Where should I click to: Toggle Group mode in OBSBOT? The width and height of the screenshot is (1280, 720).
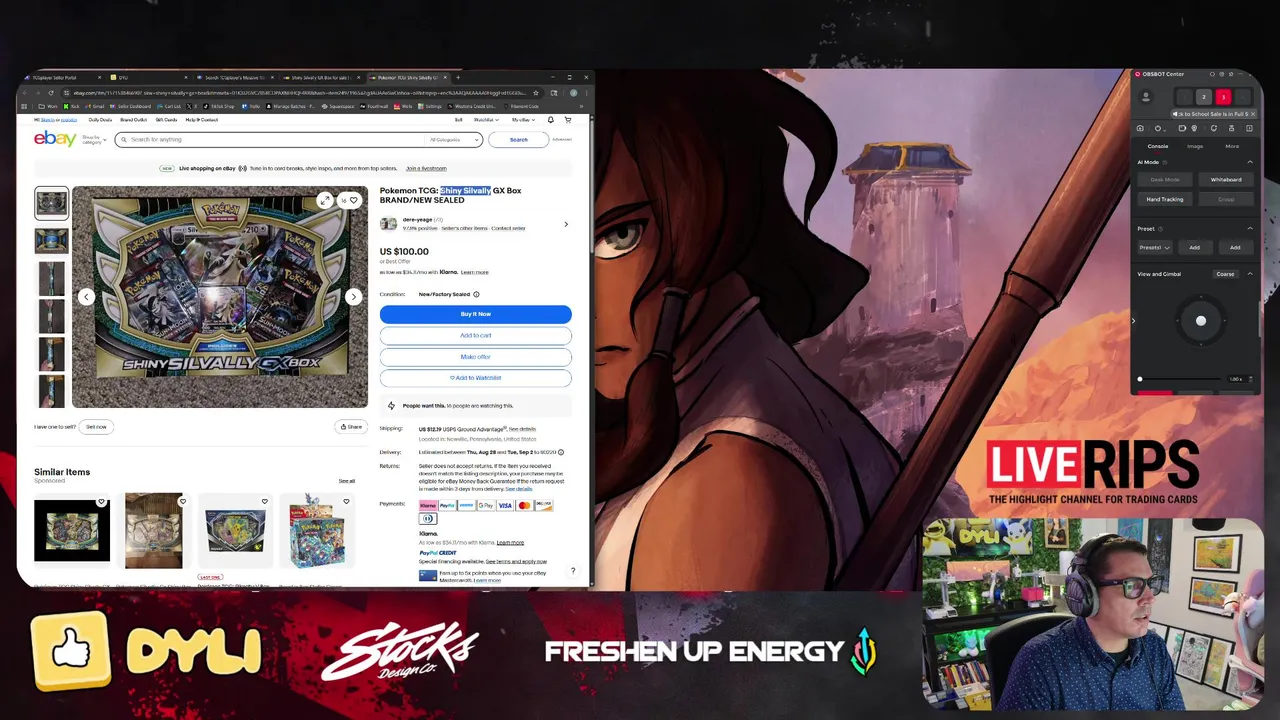tap(1226, 199)
